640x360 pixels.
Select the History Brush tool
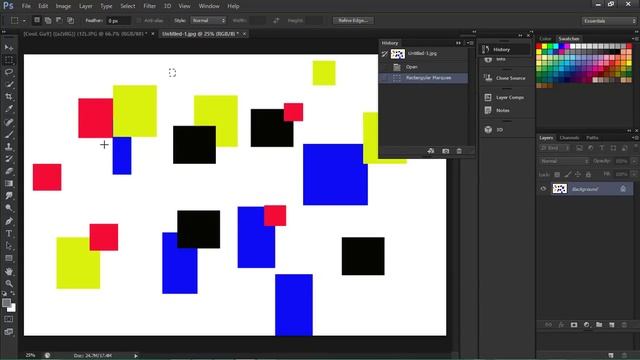(x=9, y=159)
